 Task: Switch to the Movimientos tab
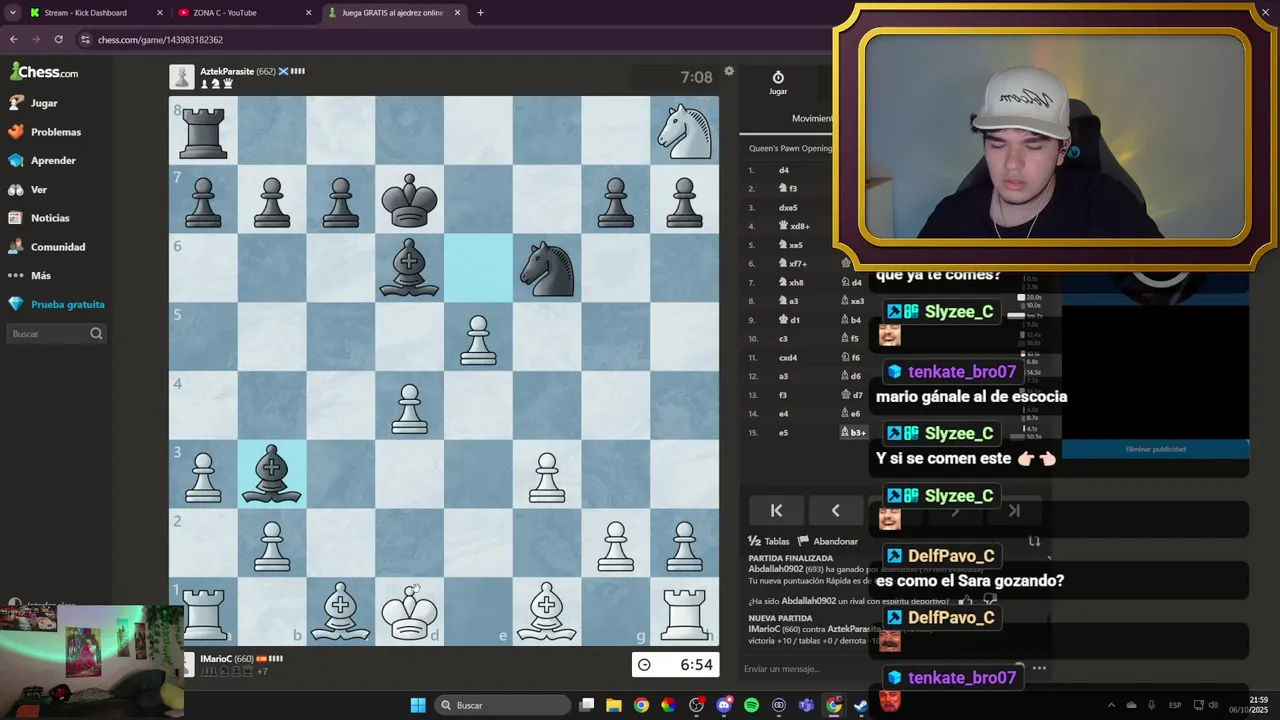coord(812,118)
